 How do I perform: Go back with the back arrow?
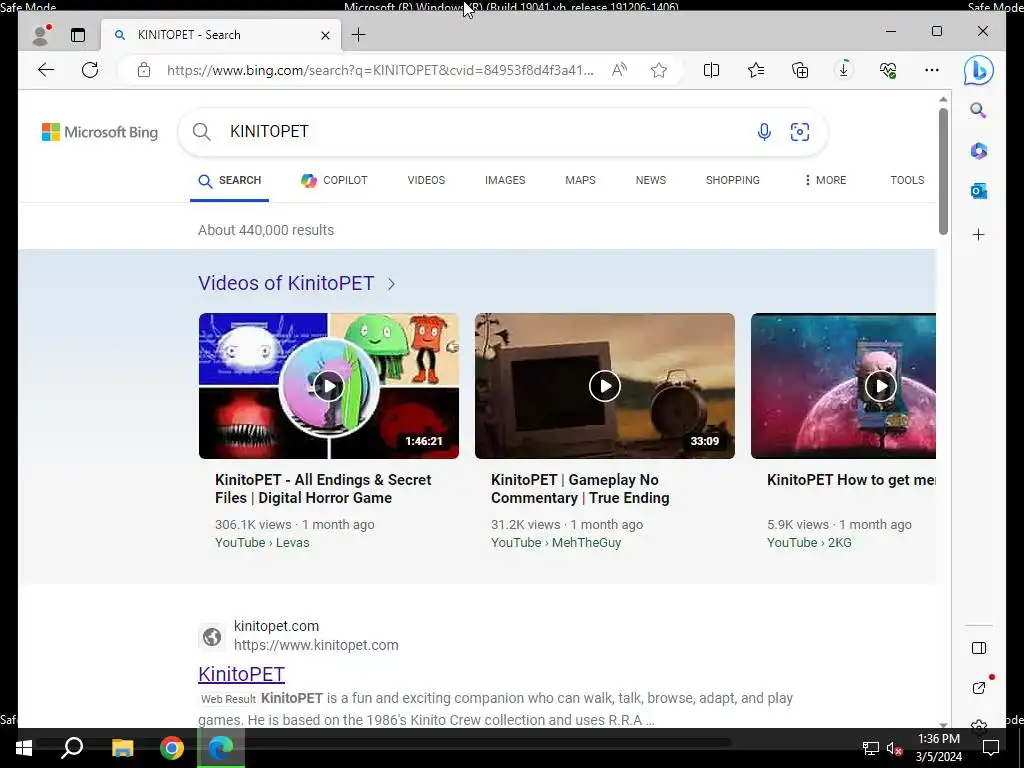pos(46,70)
